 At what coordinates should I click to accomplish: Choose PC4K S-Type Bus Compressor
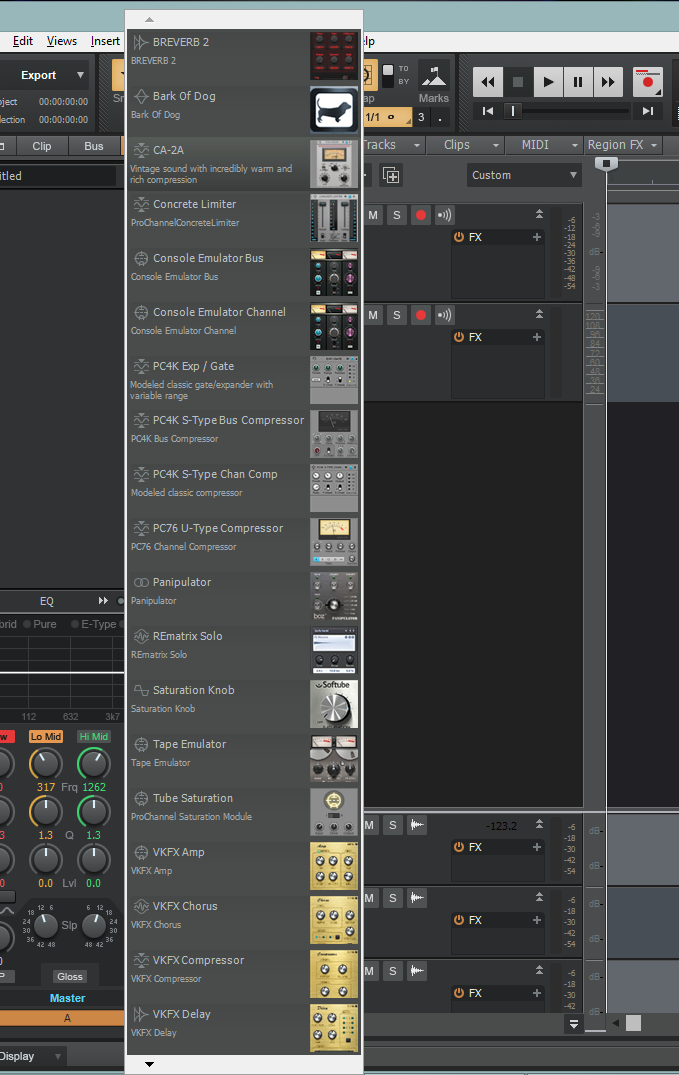[x=243, y=434]
